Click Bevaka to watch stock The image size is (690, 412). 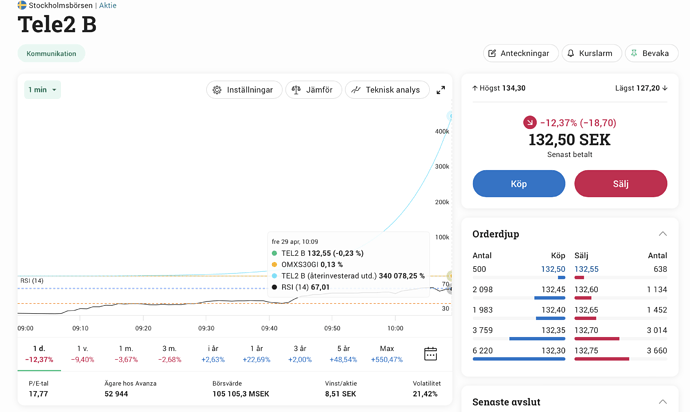(651, 53)
